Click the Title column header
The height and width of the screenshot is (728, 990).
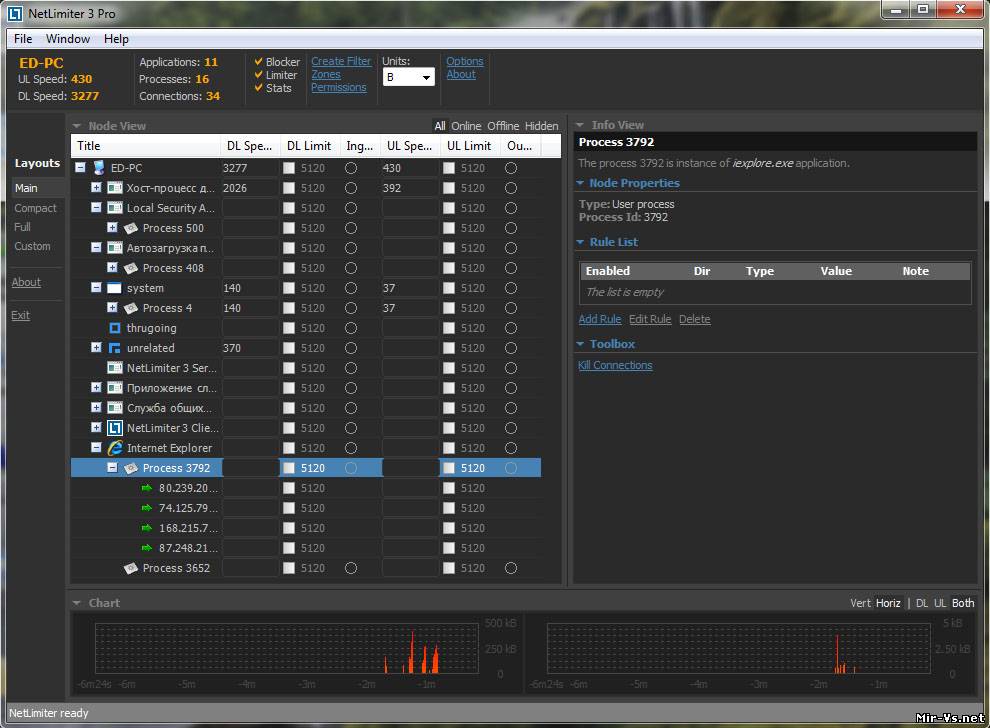pos(146,146)
